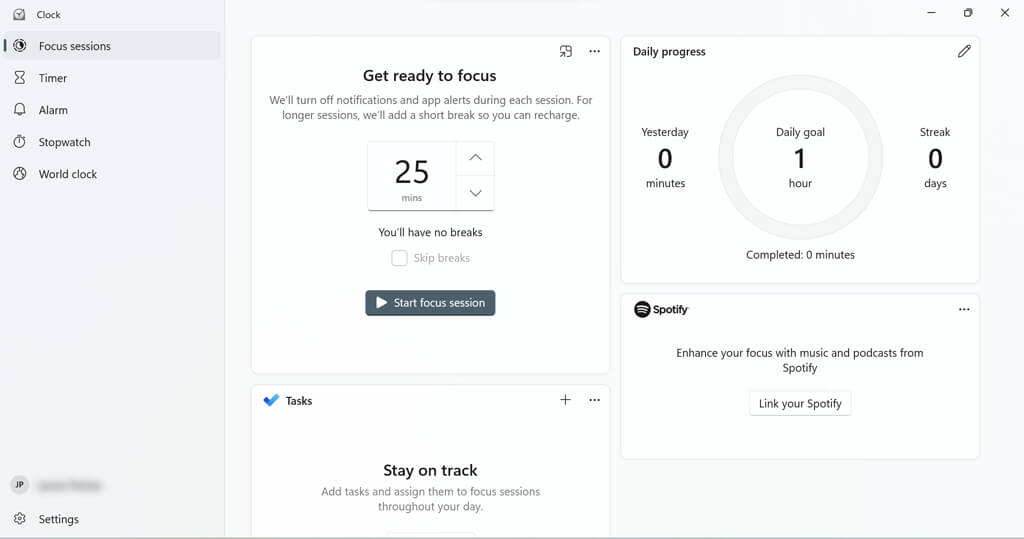Open the focus card more options menu
This screenshot has width=1024, height=539.
(595, 51)
